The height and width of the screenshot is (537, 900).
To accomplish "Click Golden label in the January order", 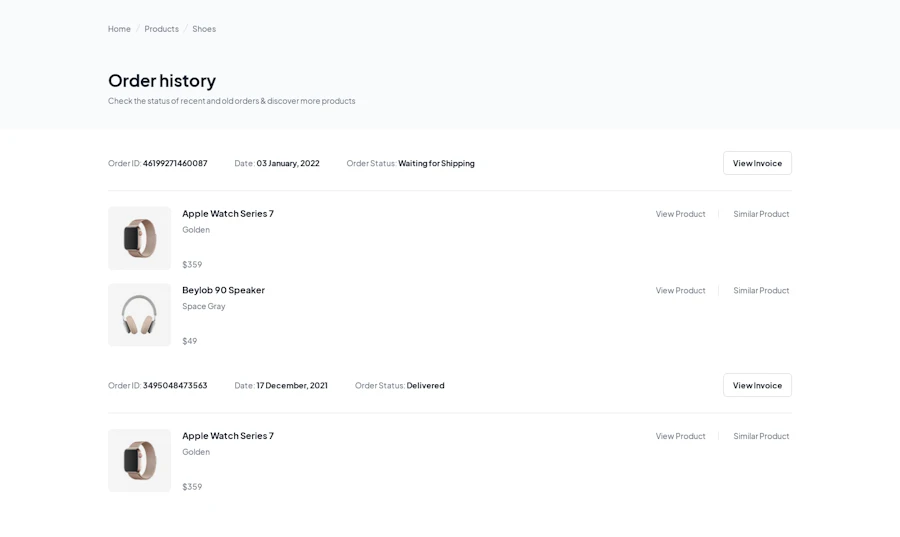I will (196, 229).
